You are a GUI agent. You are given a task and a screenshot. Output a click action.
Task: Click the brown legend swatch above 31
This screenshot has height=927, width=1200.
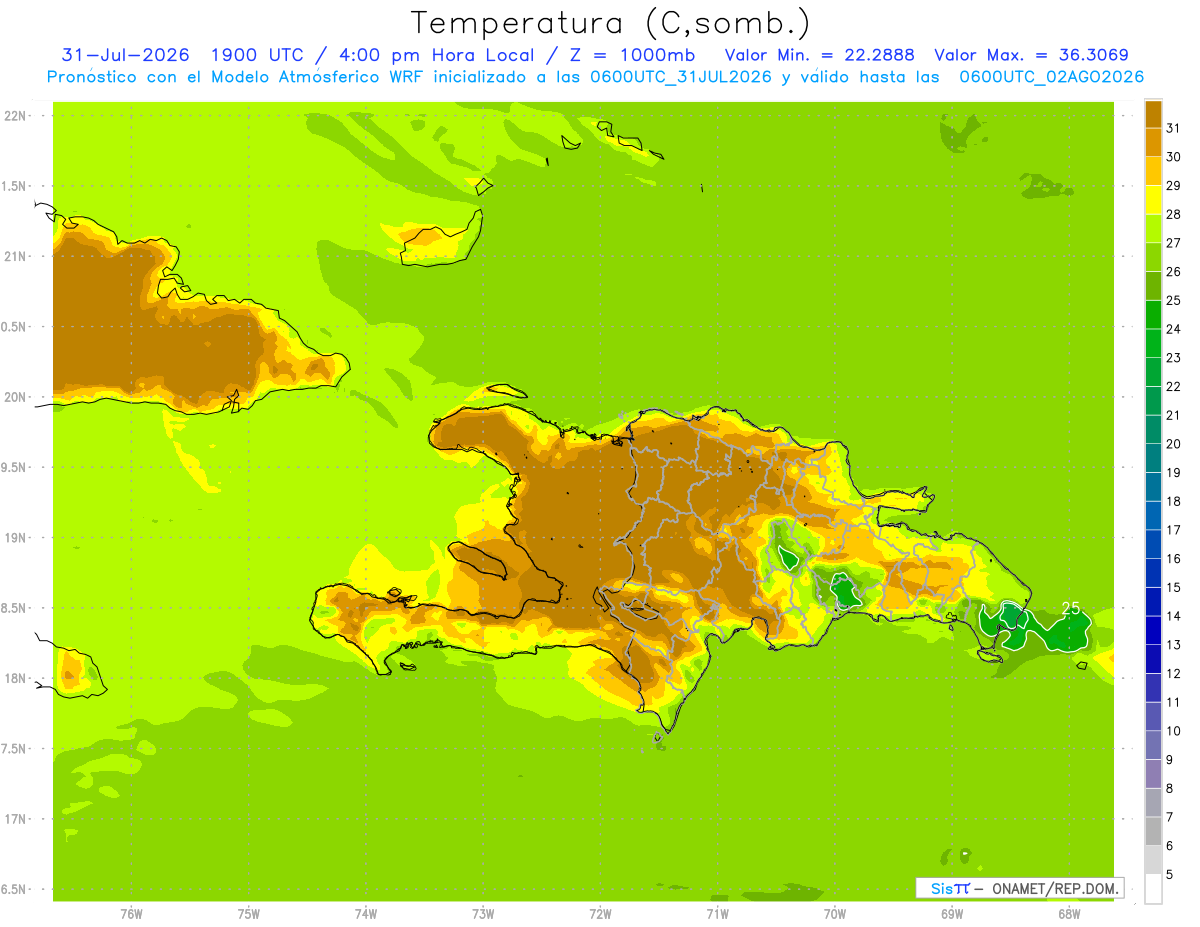1153,114
